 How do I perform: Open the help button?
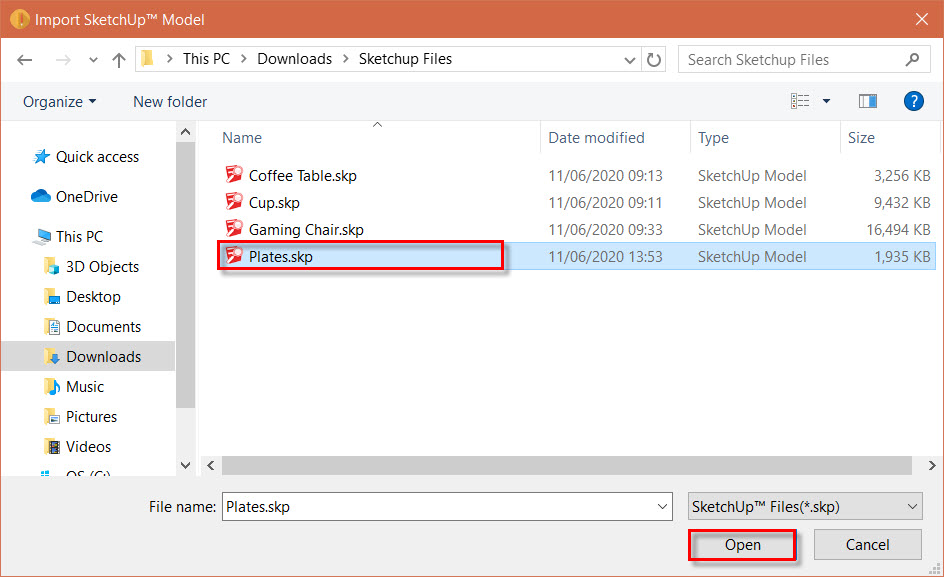pyautogui.click(x=913, y=101)
